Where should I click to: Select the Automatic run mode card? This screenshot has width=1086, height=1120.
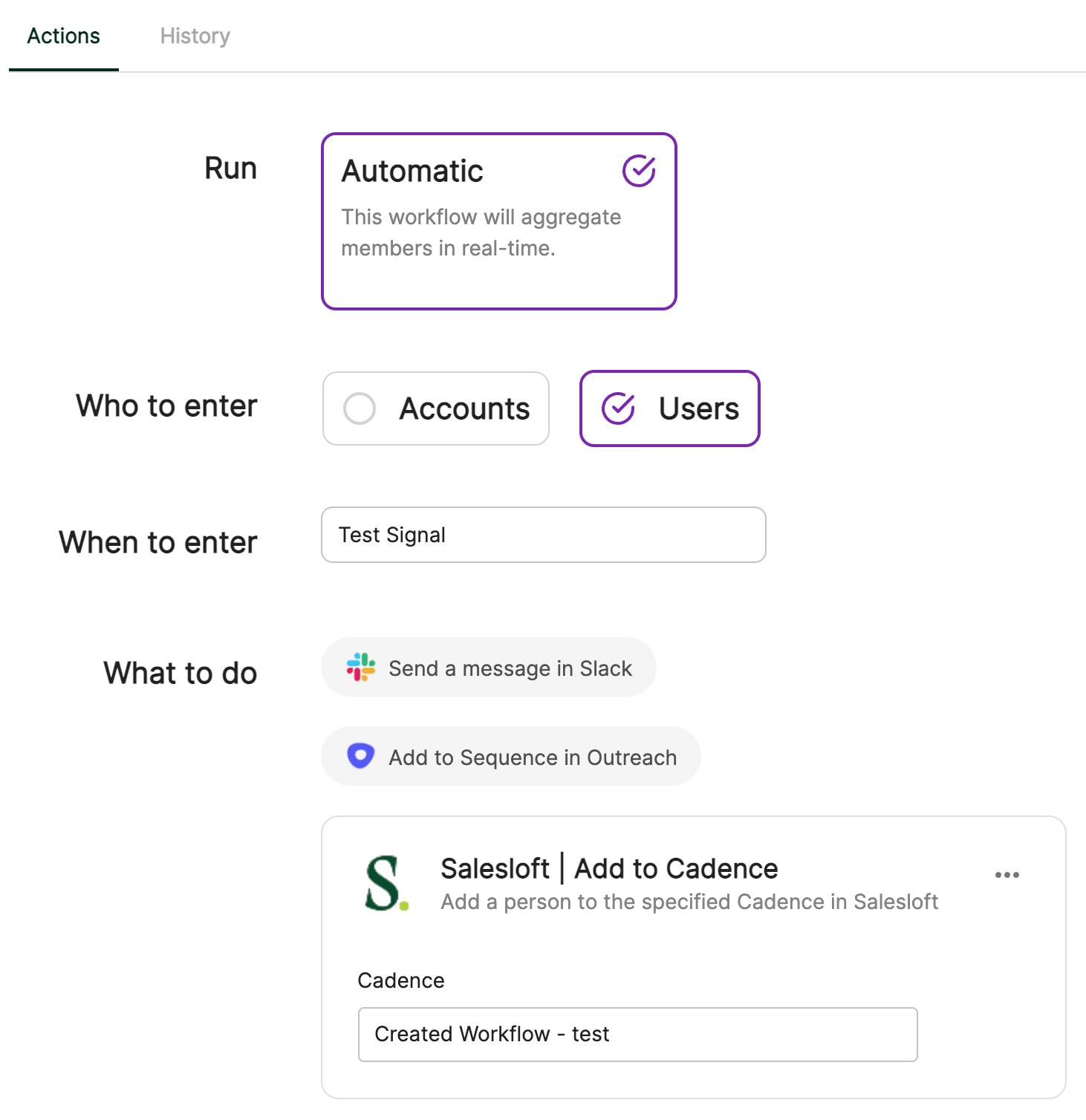click(498, 221)
